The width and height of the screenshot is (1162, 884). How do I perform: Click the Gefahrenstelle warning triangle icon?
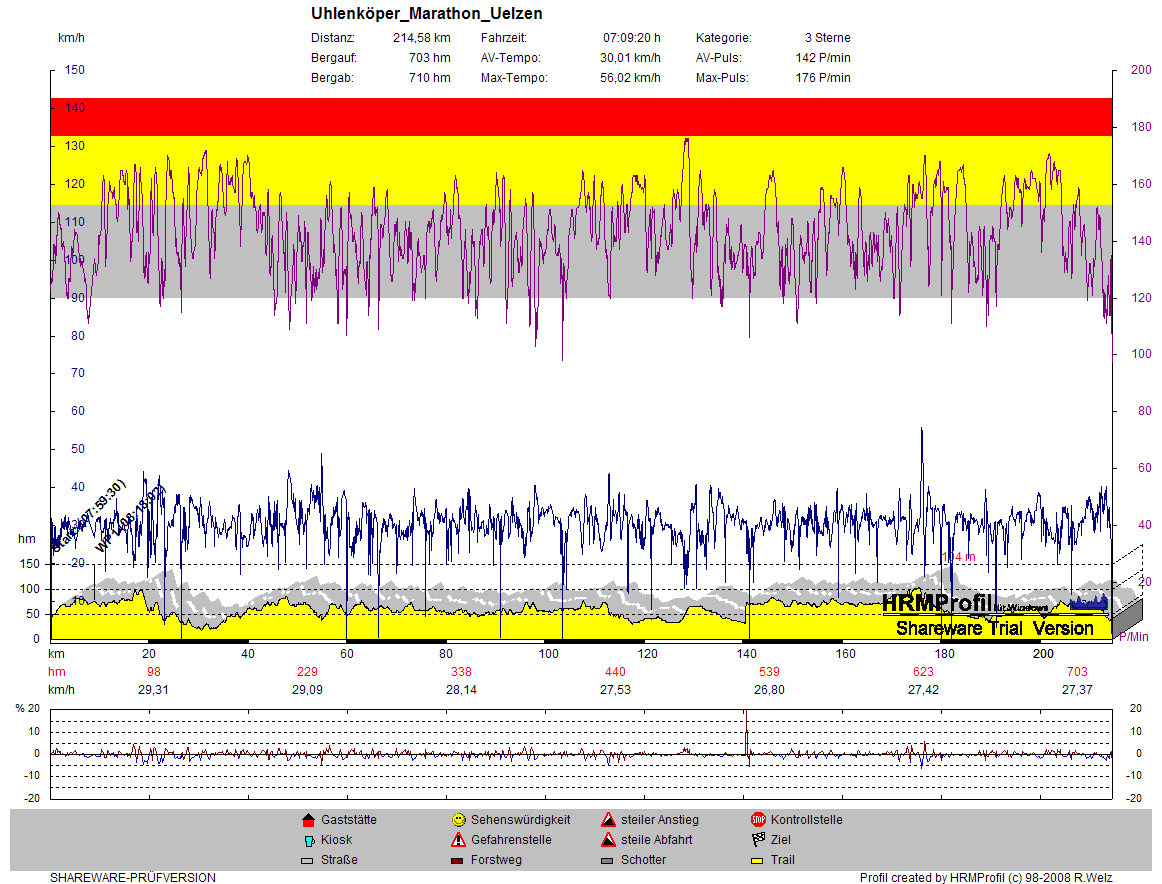pyautogui.click(x=458, y=840)
